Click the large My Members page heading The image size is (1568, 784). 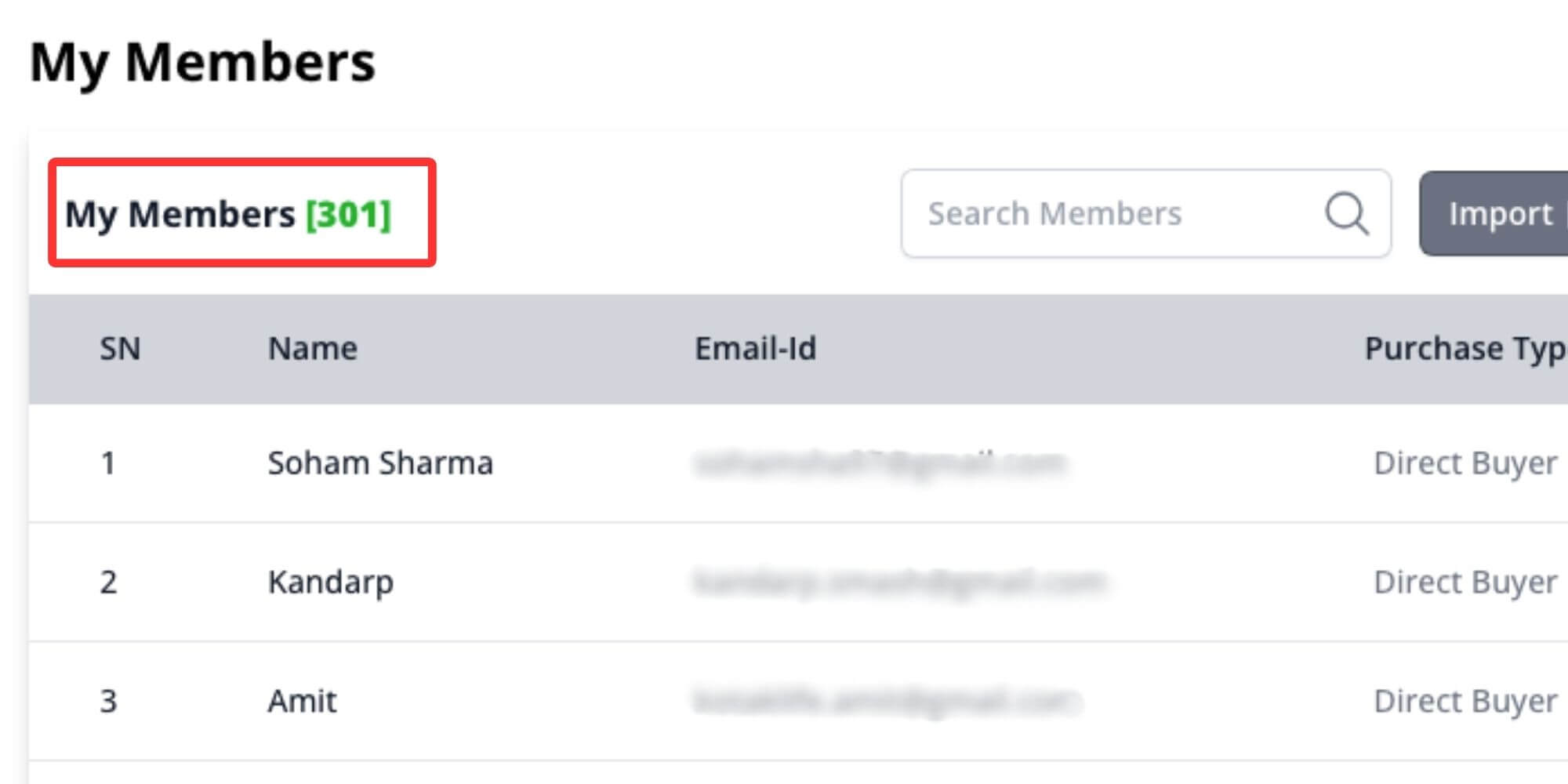[202, 62]
